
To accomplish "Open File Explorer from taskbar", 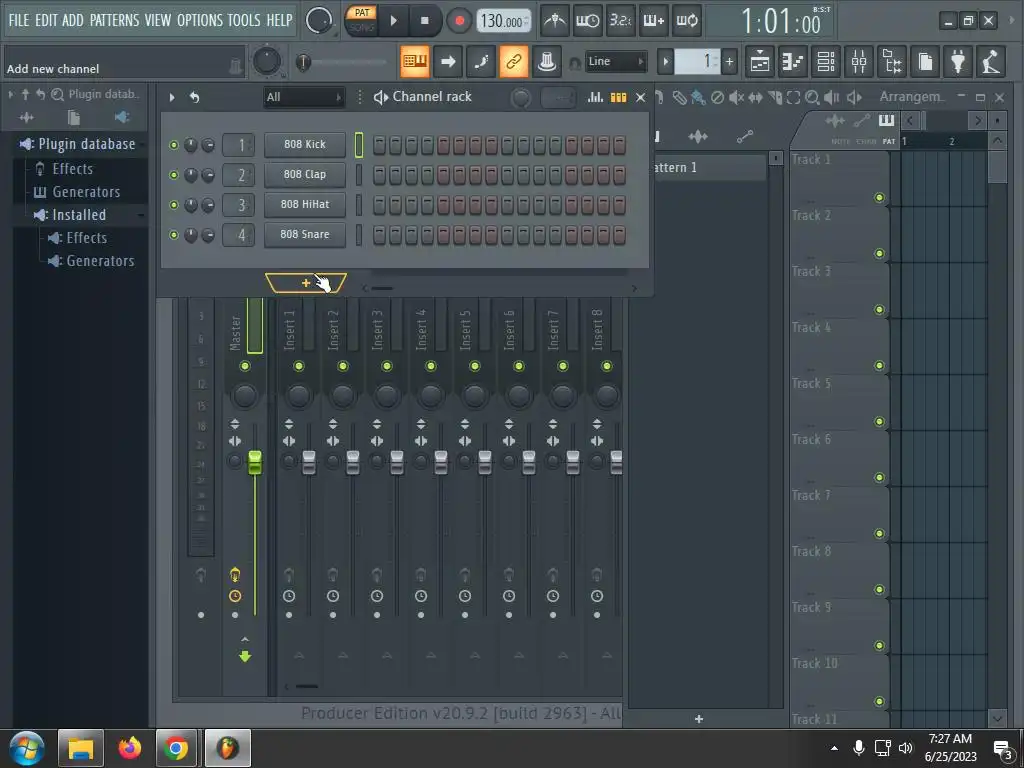I will pos(81,748).
